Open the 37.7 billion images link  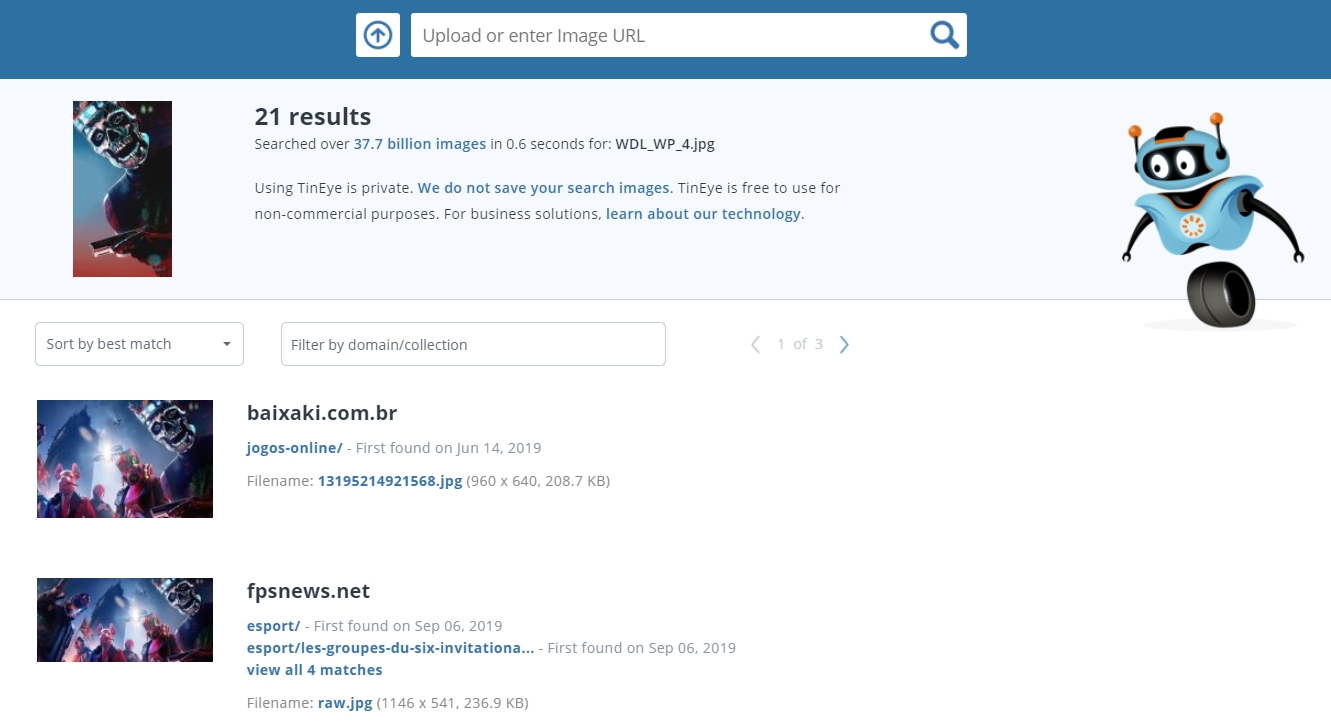pos(420,144)
